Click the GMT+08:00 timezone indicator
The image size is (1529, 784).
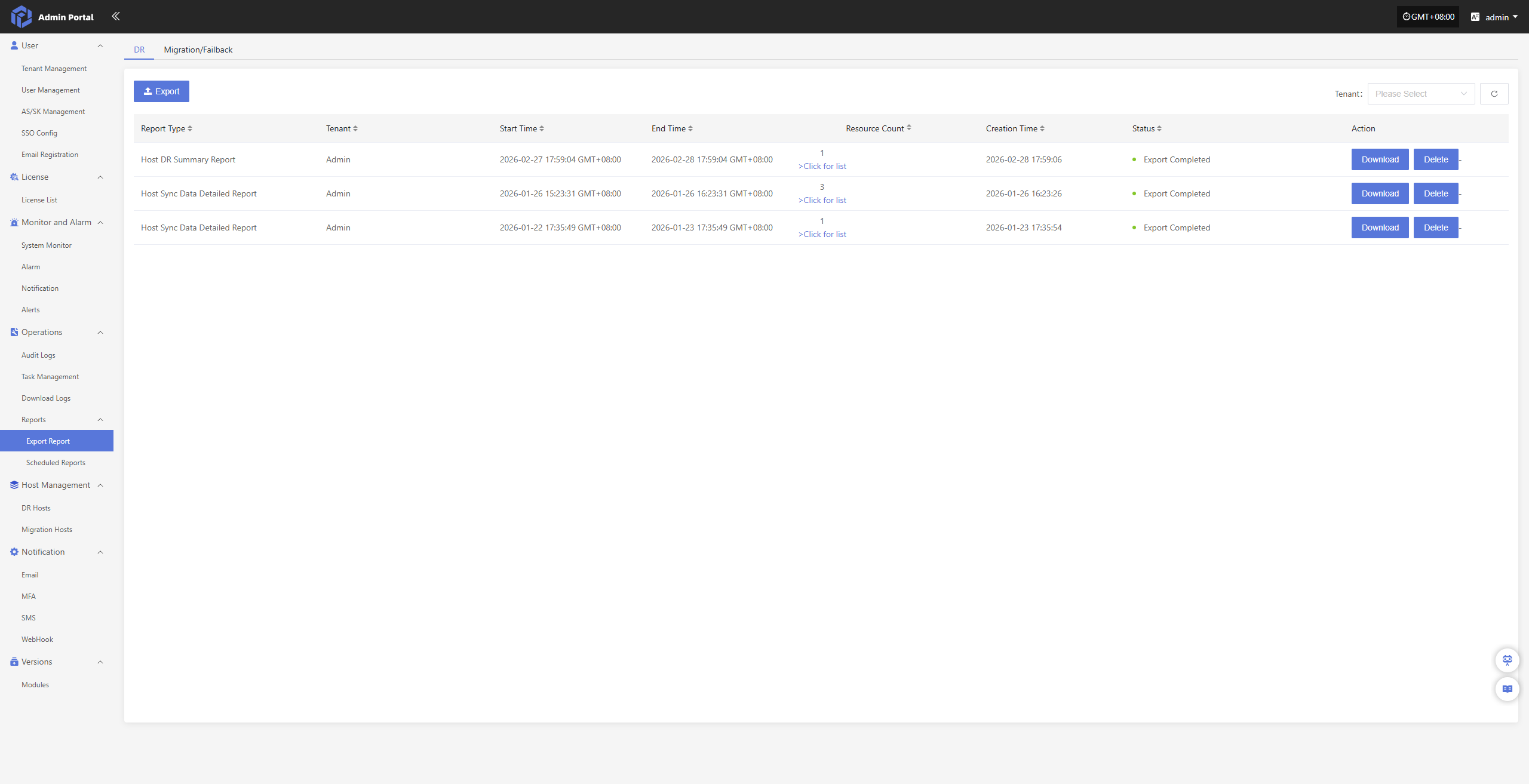point(1428,17)
